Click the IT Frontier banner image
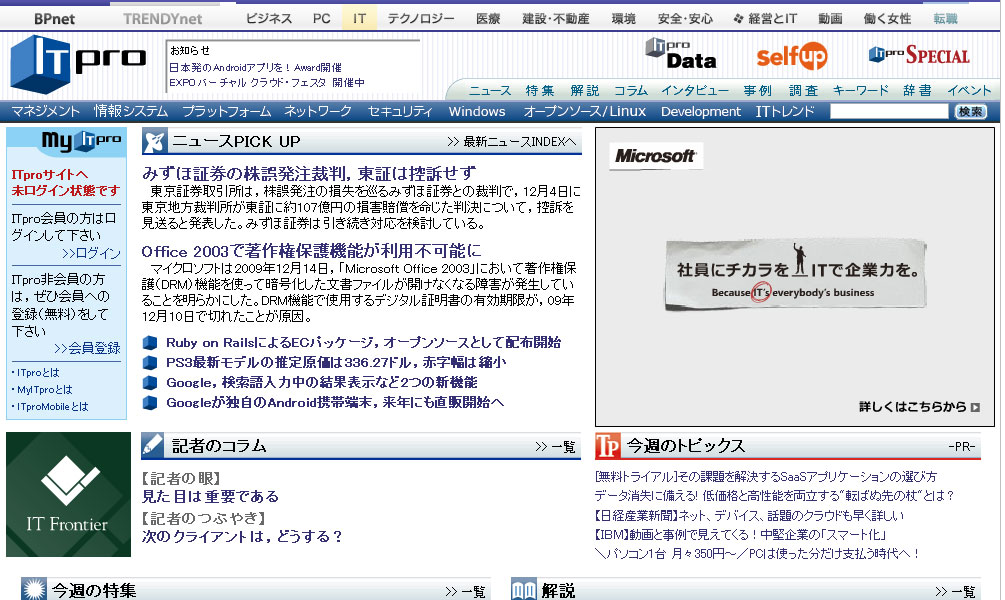The image size is (1005, 600). [68, 494]
